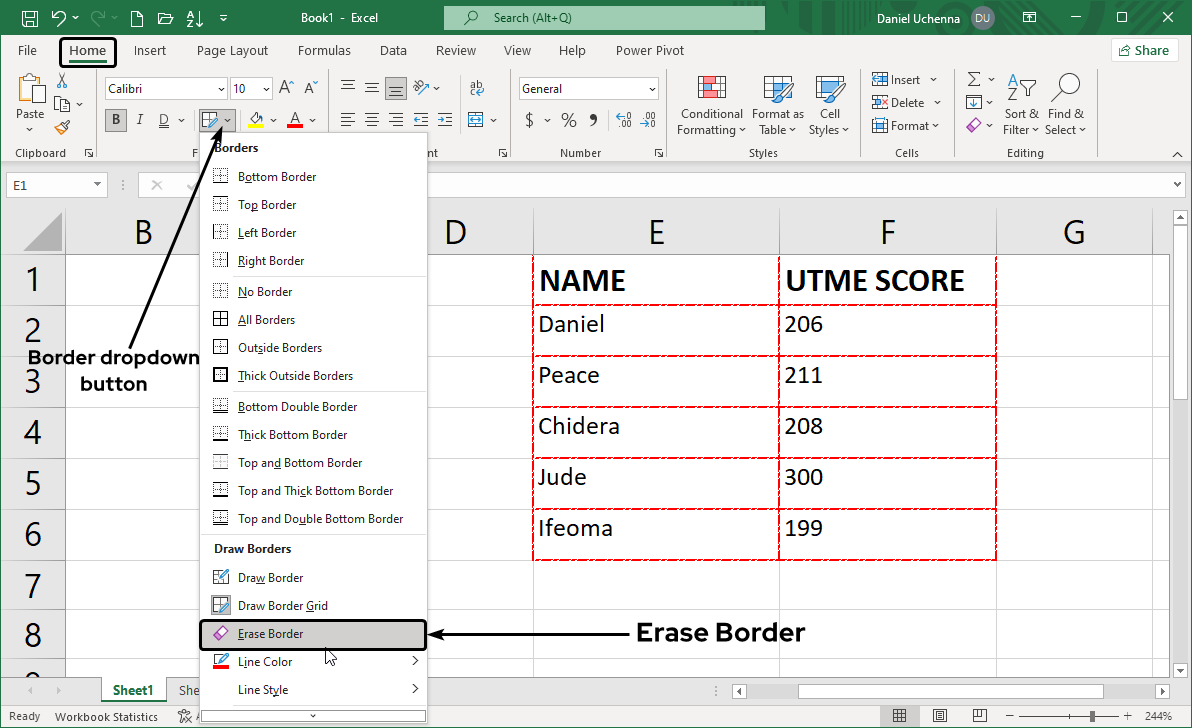Viewport: 1192px width, 728px height.
Task: Click the Share button
Action: coord(1143,51)
